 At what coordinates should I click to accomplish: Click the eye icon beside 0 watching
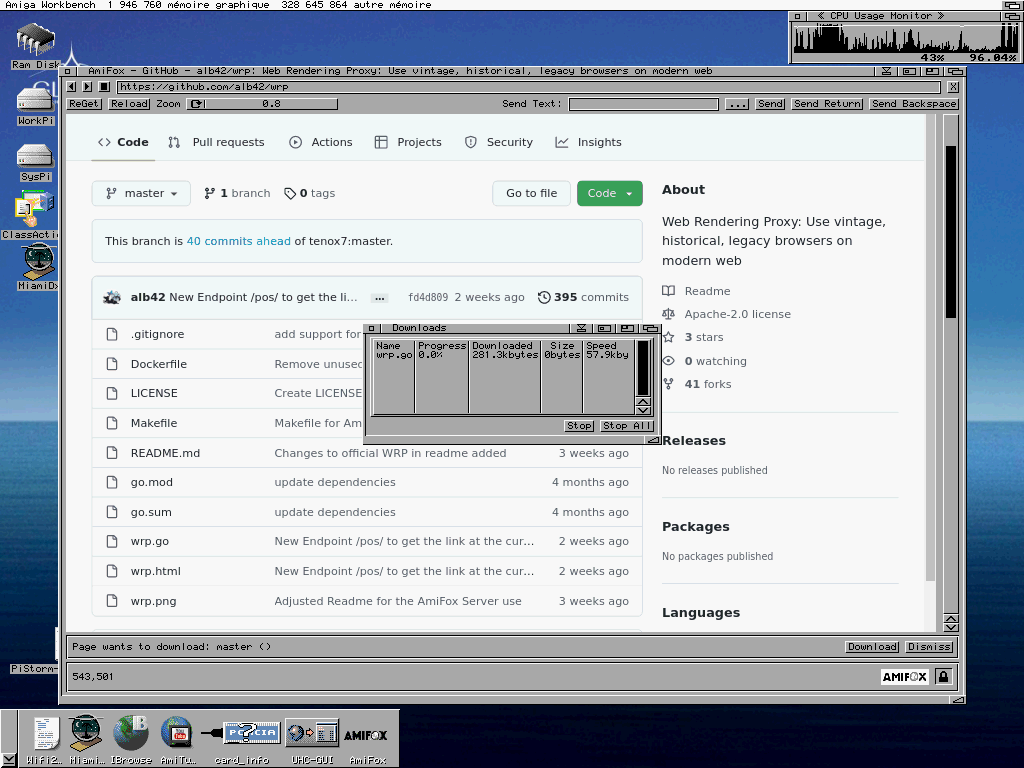[x=669, y=360]
